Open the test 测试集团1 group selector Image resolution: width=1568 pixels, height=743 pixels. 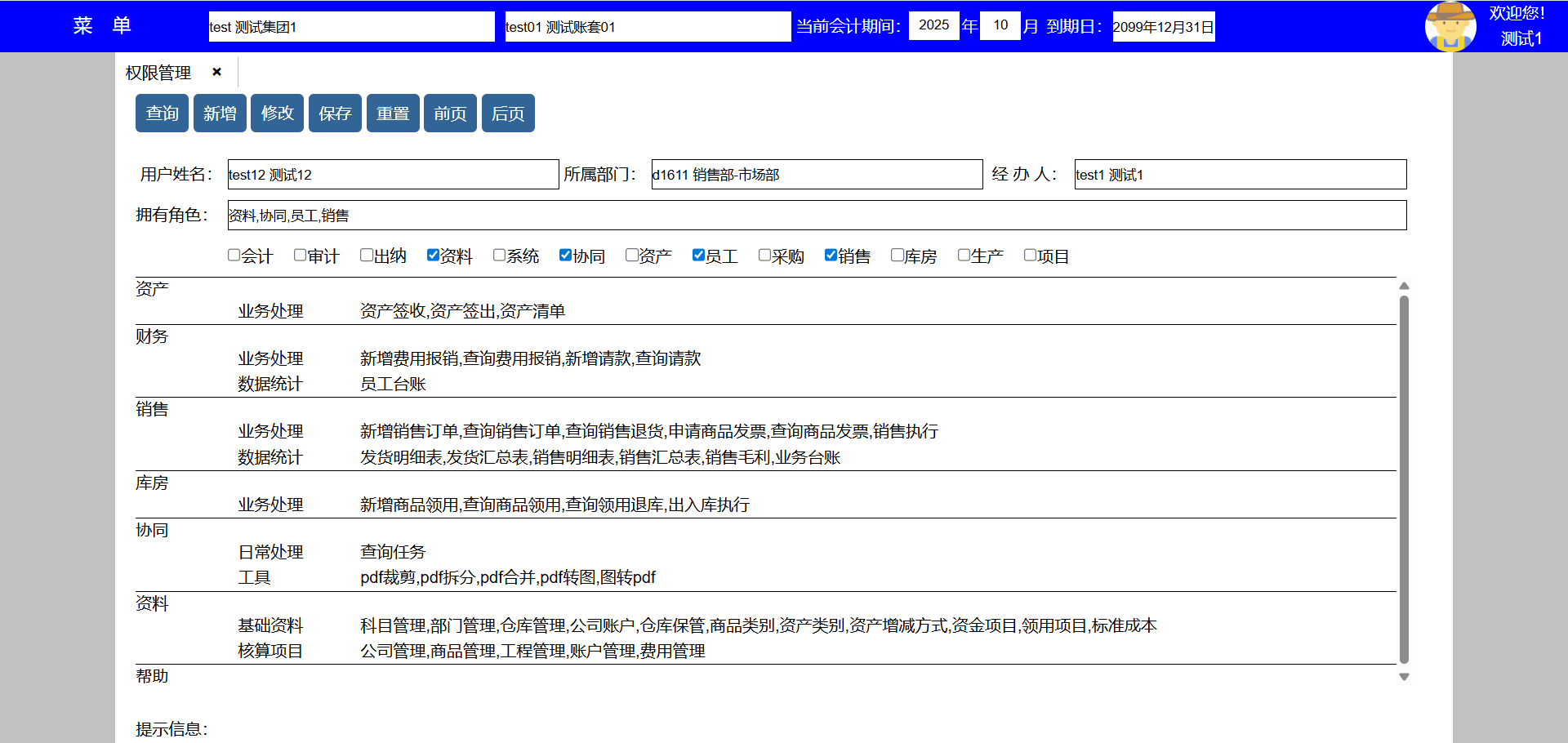[351, 27]
